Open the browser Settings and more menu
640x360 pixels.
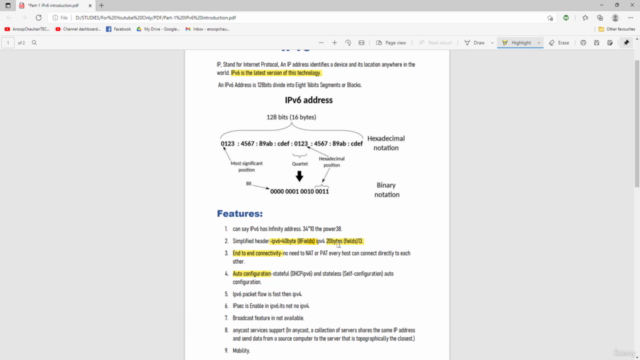(x=631, y=18)
